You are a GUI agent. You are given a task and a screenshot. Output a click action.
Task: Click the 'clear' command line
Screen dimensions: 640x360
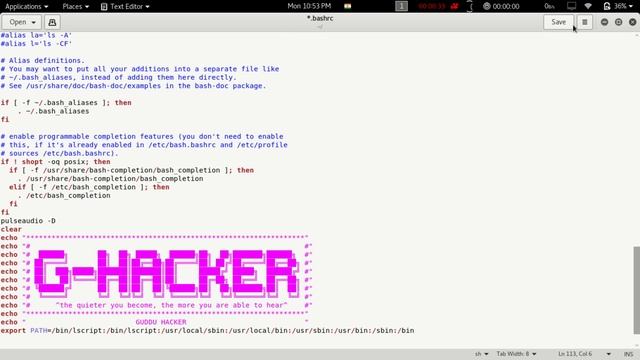pyautogui.click(x=11, y=229)
